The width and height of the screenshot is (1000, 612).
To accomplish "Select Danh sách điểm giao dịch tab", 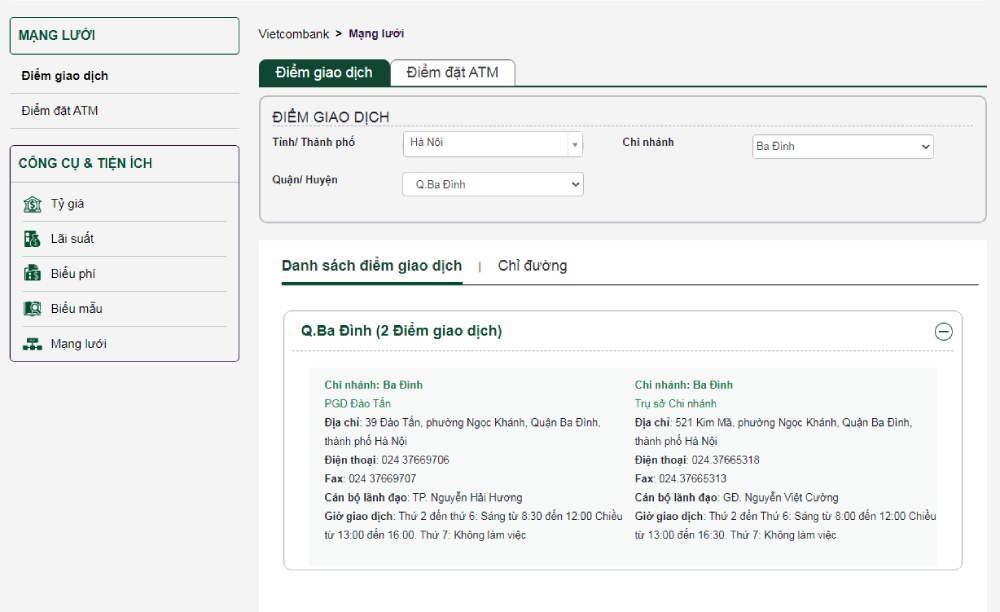I will [371, 266].
